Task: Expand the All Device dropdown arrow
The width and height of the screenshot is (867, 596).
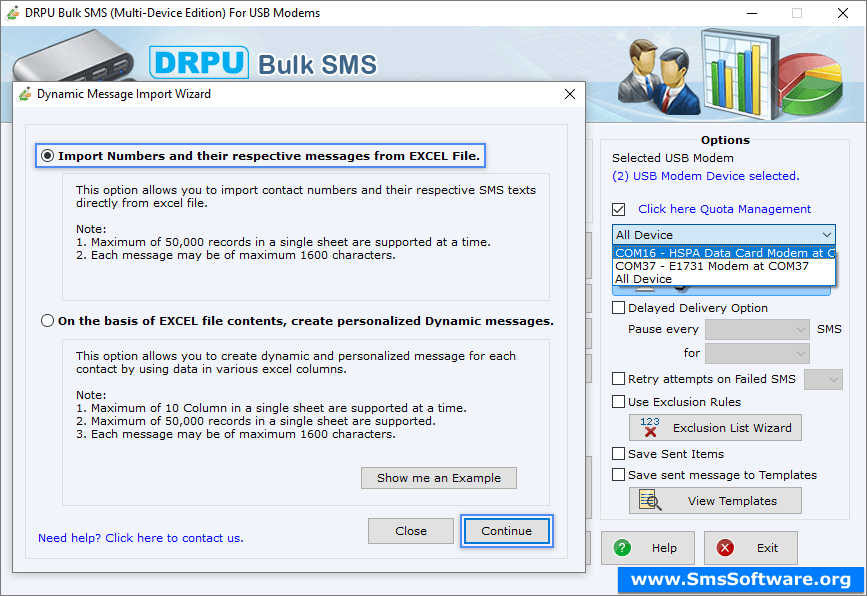Action: [x=827, y=234]
